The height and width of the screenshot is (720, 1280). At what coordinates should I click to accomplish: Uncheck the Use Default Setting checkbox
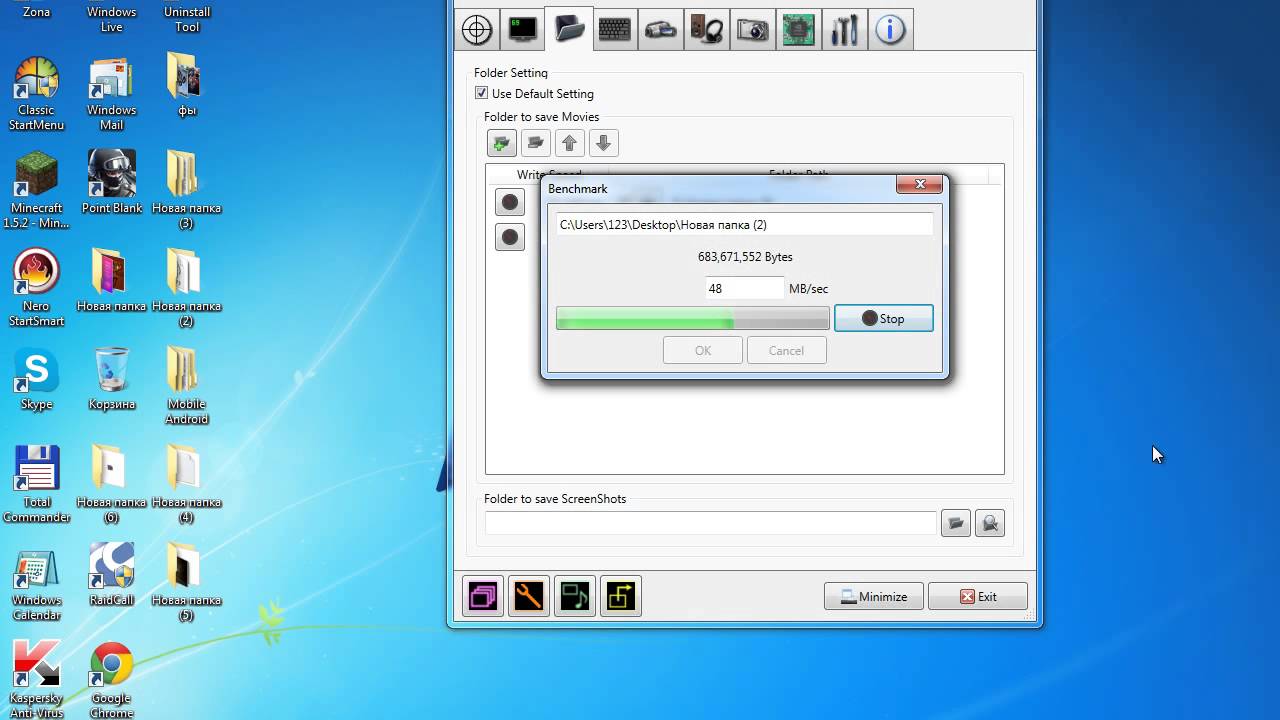coord(482,93)
